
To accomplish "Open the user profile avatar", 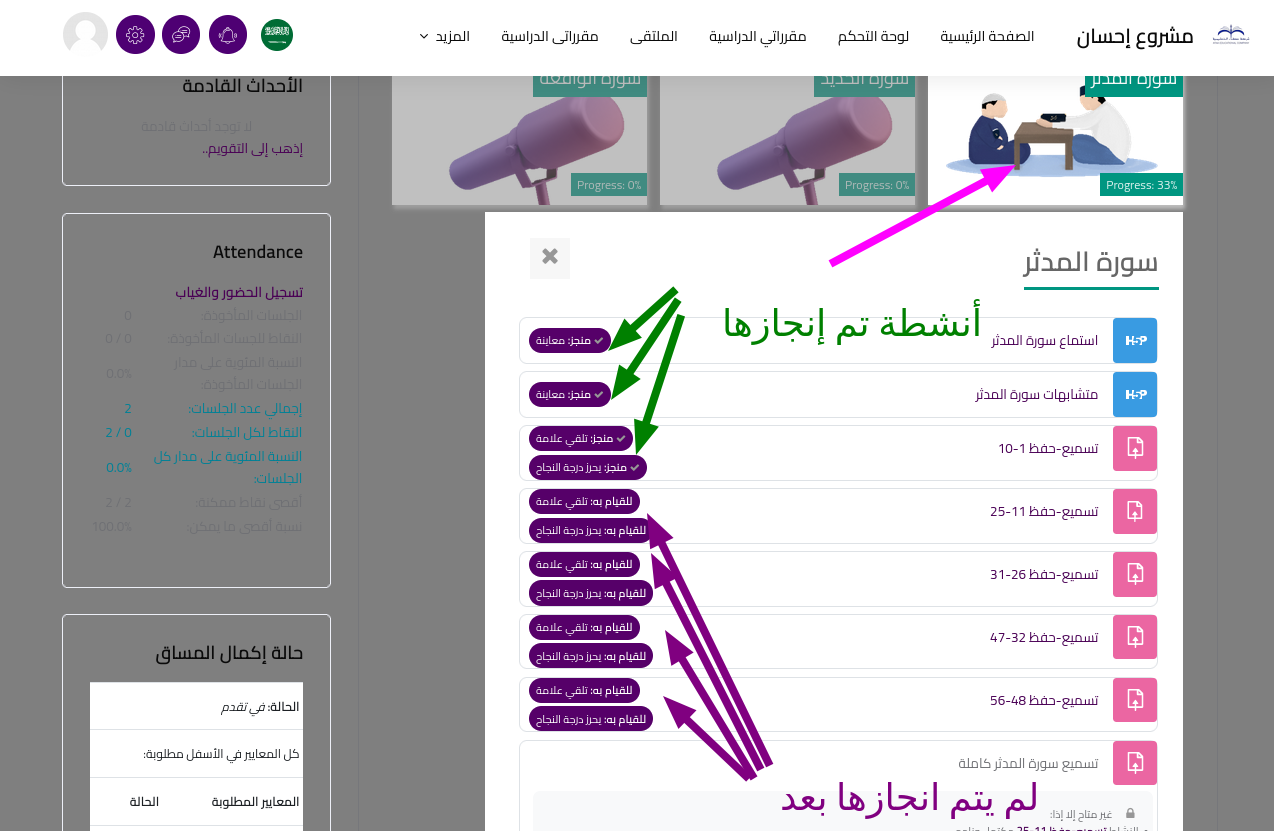I will pyautogui.click(x=85, y=35).
